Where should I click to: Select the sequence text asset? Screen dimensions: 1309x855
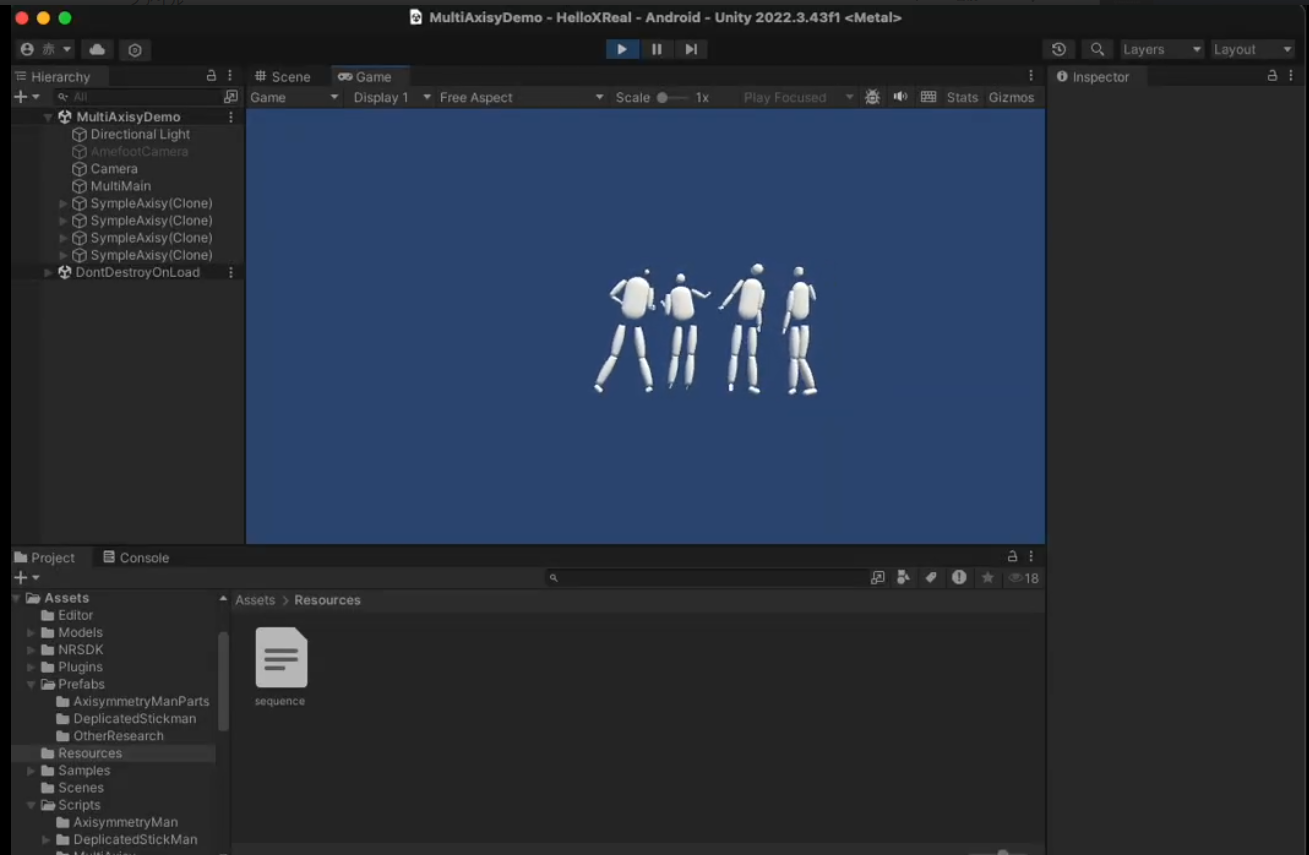[281, 666]
